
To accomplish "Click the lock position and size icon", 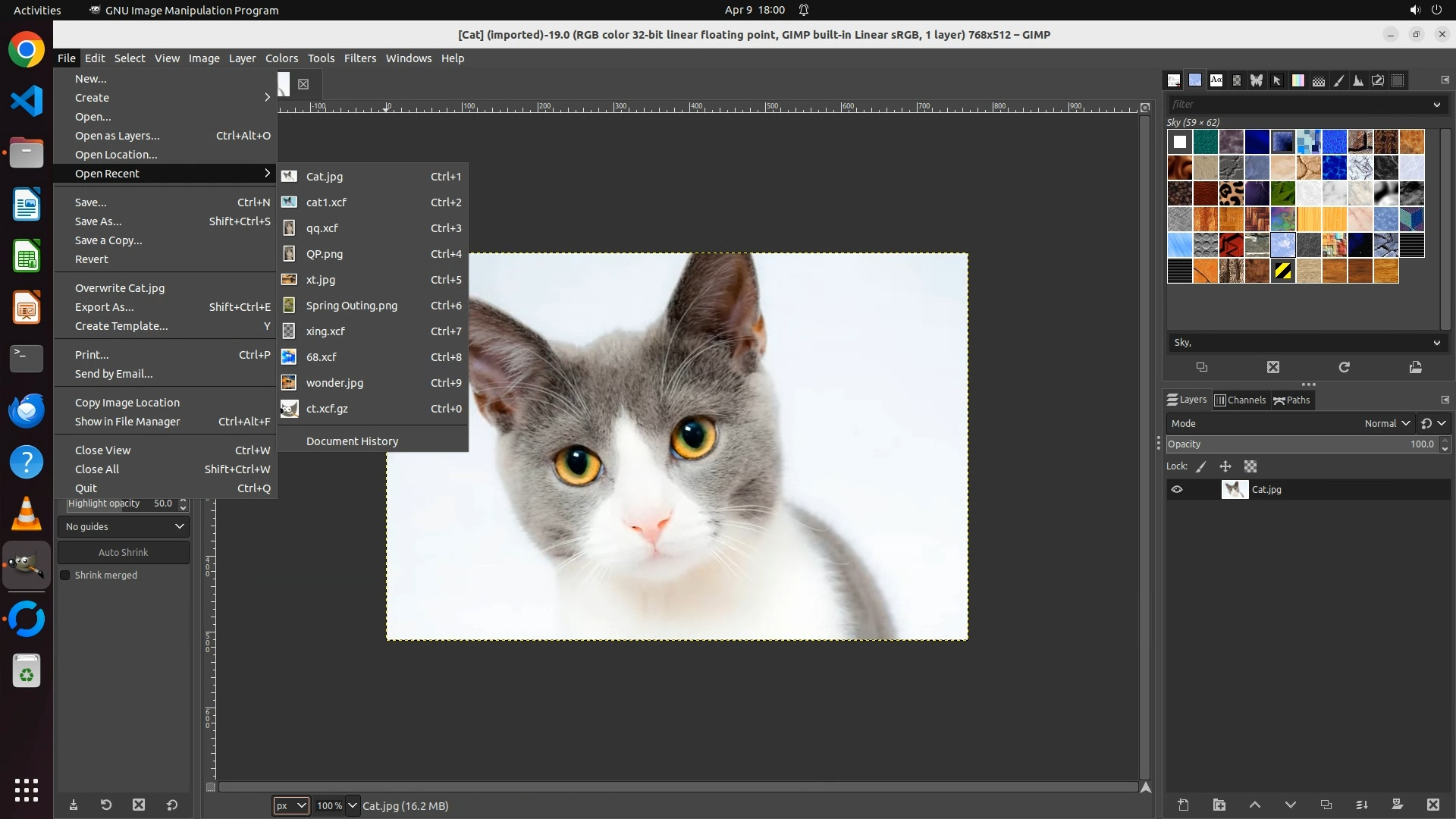I will click(1225, 466).
